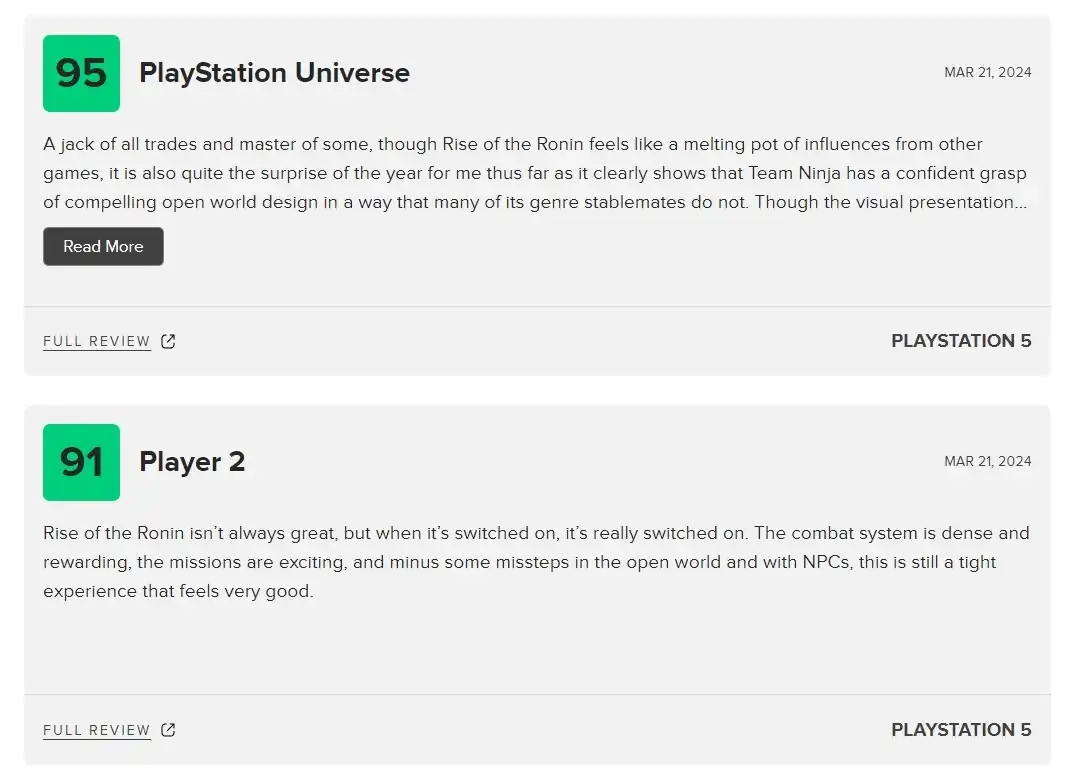This screenshot has width=1069, height=772.
Task: Select PLAYSTATION 5 platform label in first review
Action: click(x=960, y=341)
